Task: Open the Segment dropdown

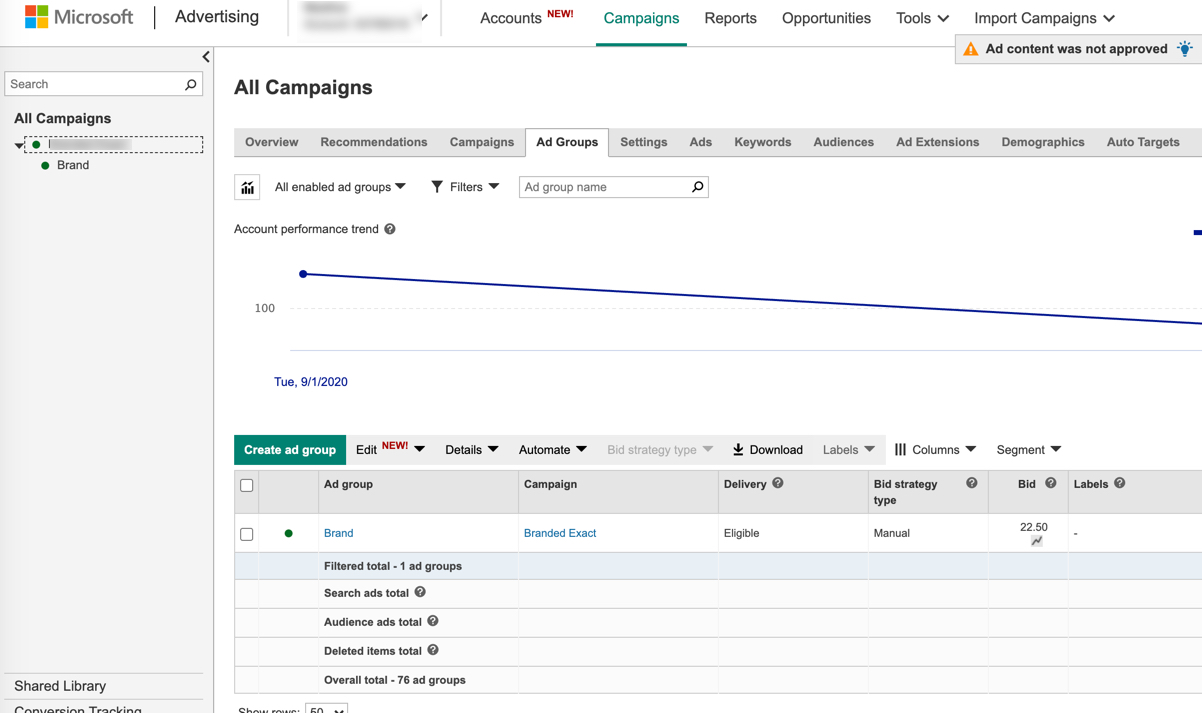Action: tap(1028, 450)
